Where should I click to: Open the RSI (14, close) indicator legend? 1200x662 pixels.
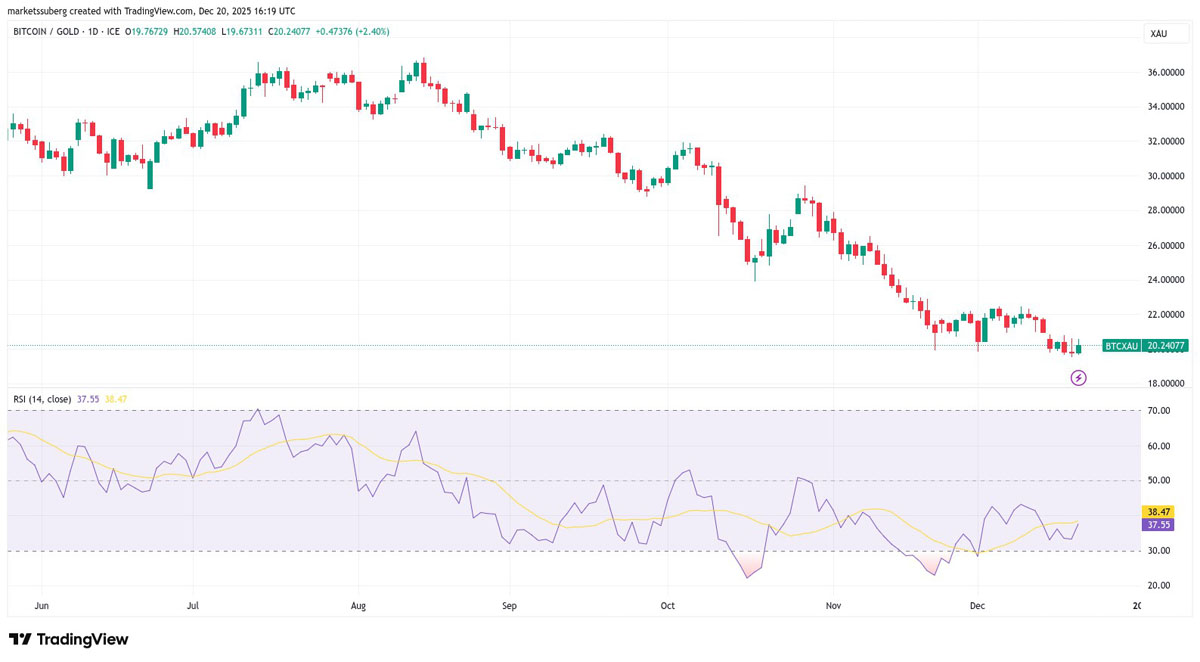42,399
